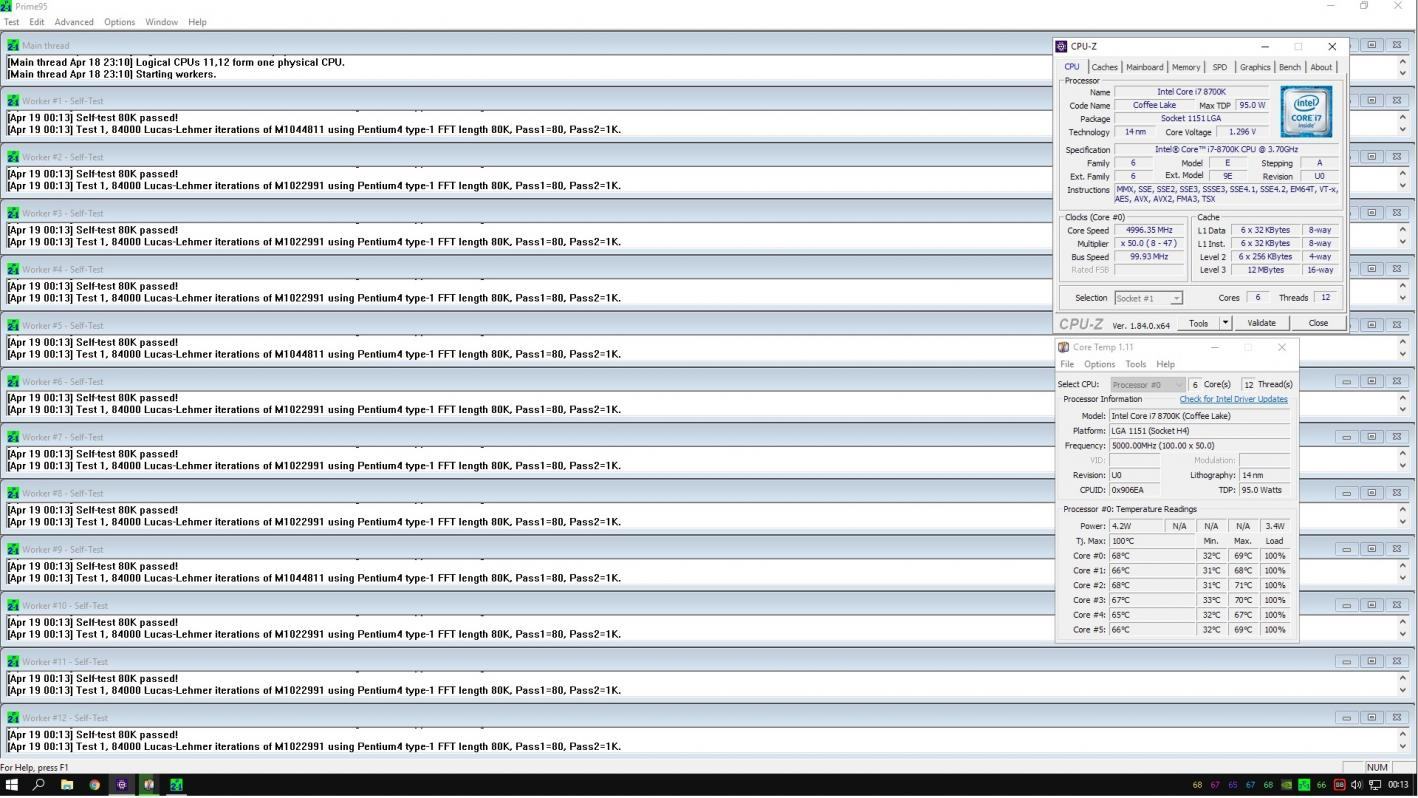Click the Validate button in CPU-Z
Viewport: 1418px width, 798px height.
(x=1261, y=323)
